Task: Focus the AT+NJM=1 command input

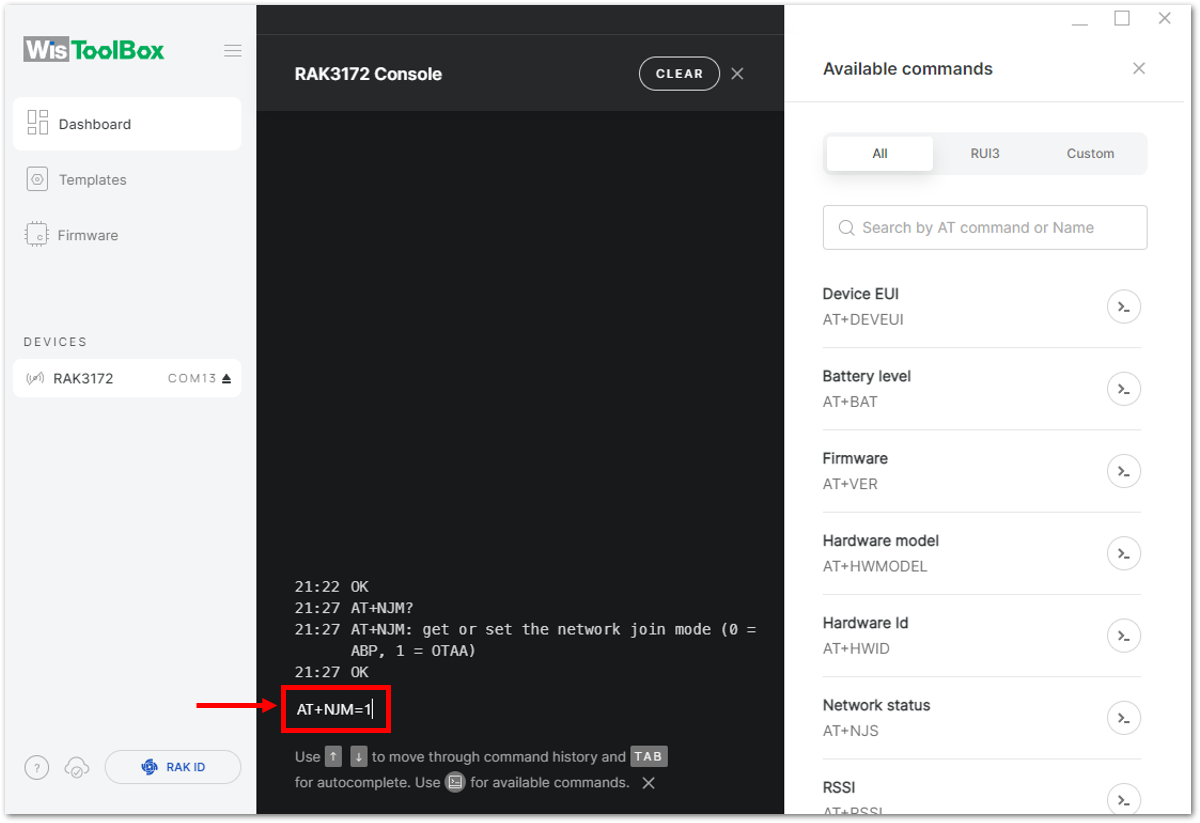Action: click(336, 710)
